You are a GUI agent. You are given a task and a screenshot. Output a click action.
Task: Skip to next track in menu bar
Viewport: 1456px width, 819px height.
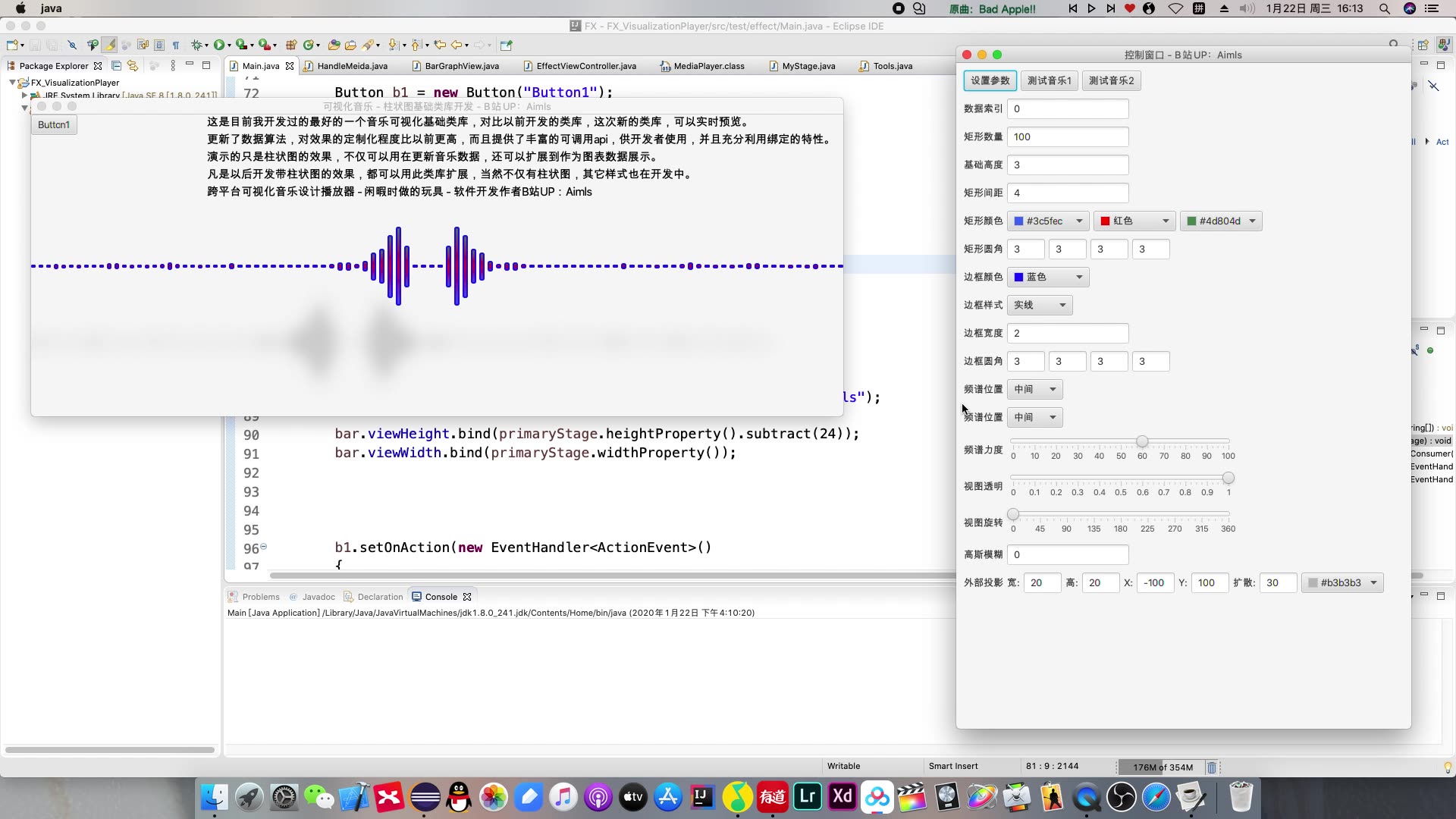pos(1110,8)
